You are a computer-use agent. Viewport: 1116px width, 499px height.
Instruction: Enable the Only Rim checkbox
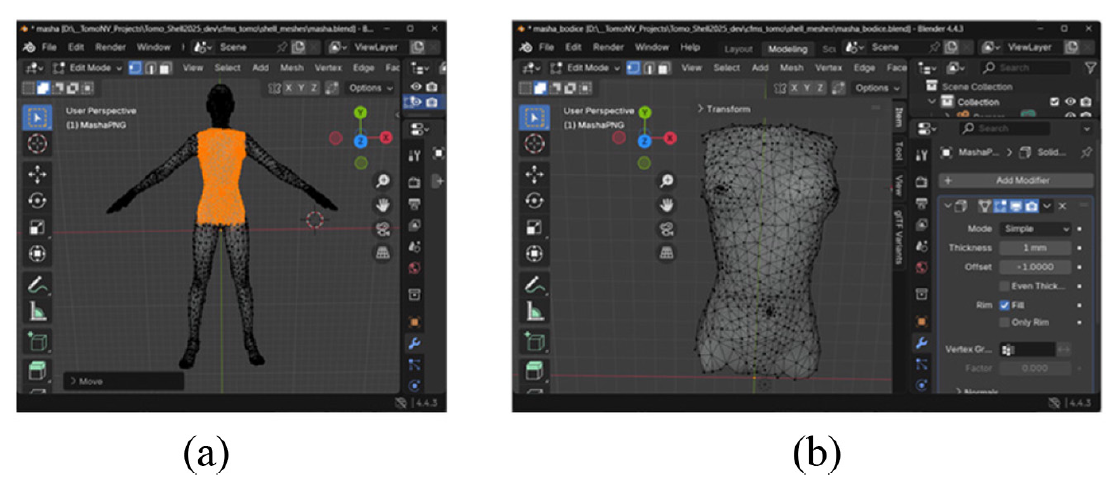click(1004, 323)
